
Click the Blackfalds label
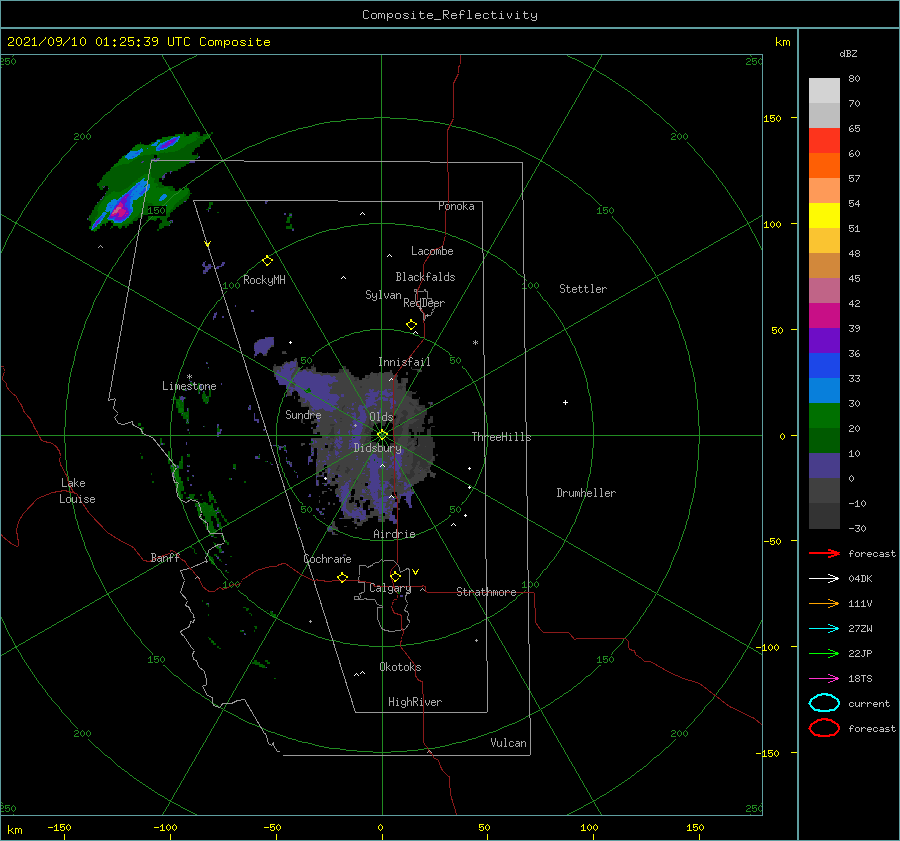[425, 277]
